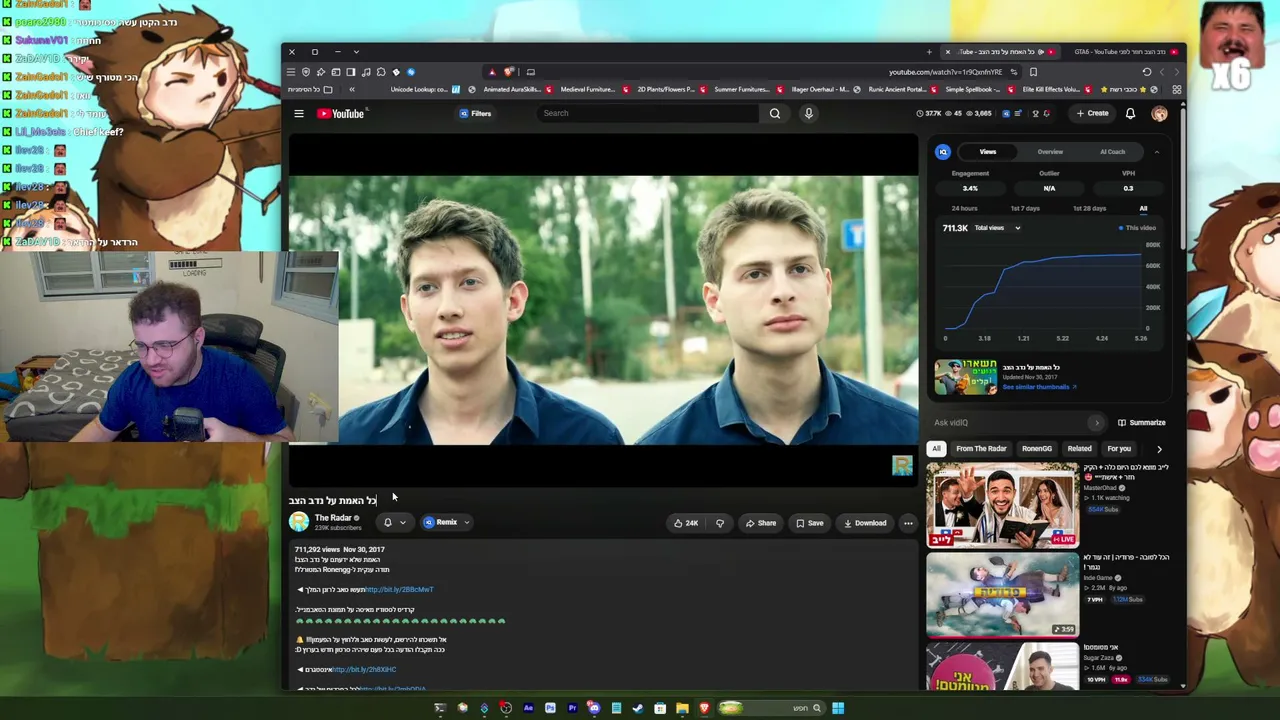Switch to the vidIQ Views tab
This screenshot has height=720, width=1280.
pyautogui.click(x=988, y=152)
